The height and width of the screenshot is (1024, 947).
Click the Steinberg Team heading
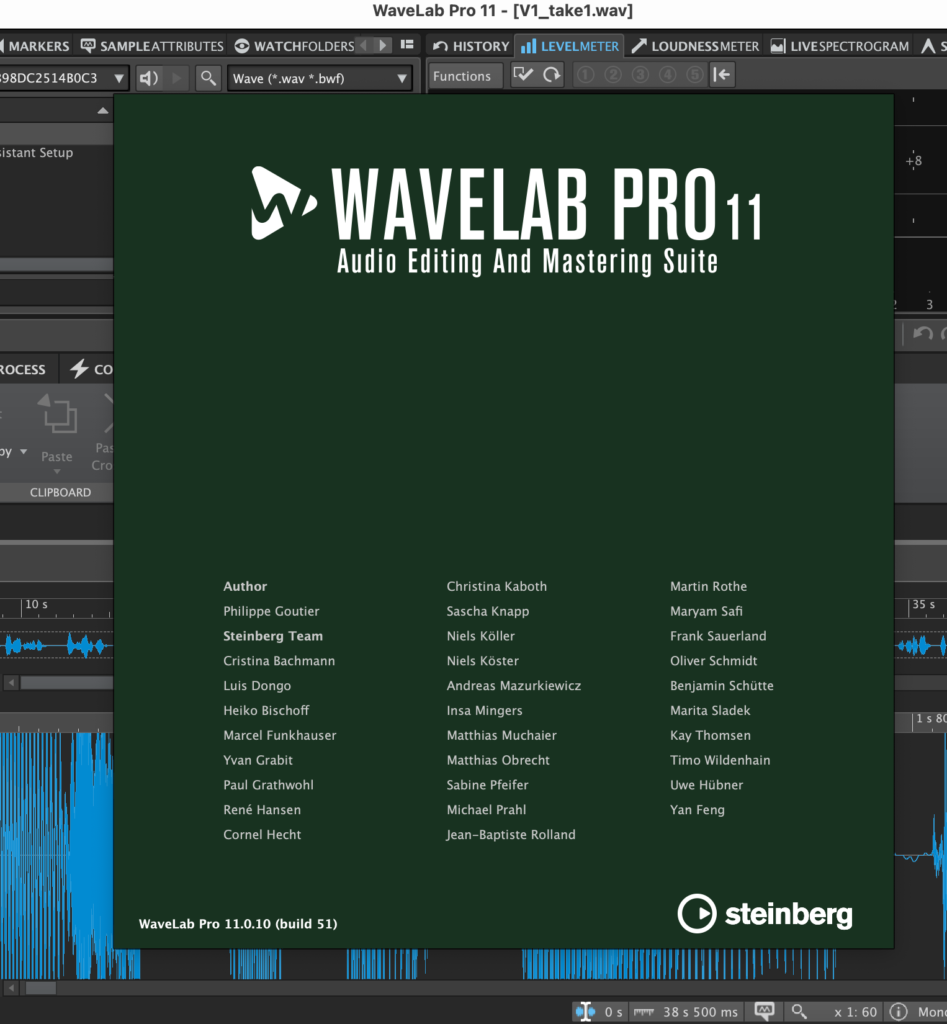[x=273, y=636]
